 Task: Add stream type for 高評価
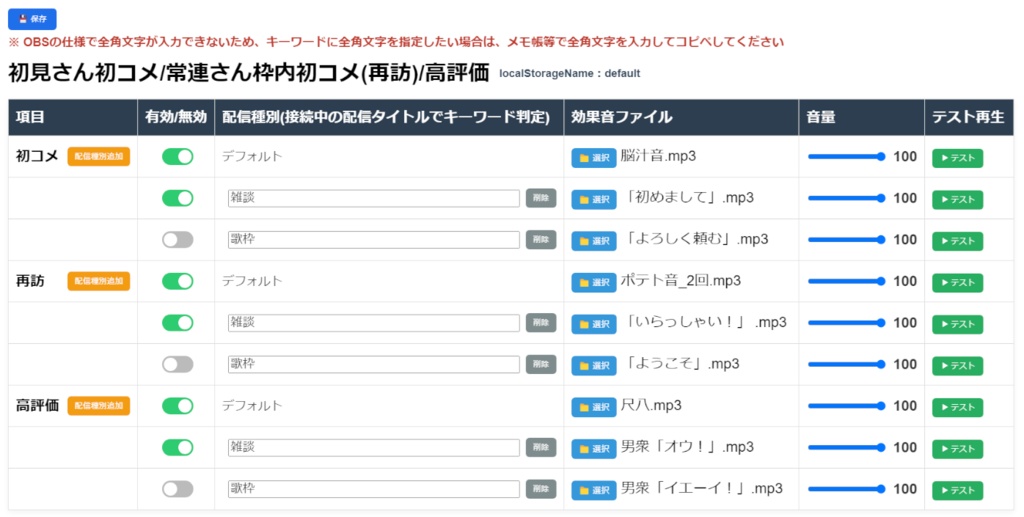[x=99, y=406]
